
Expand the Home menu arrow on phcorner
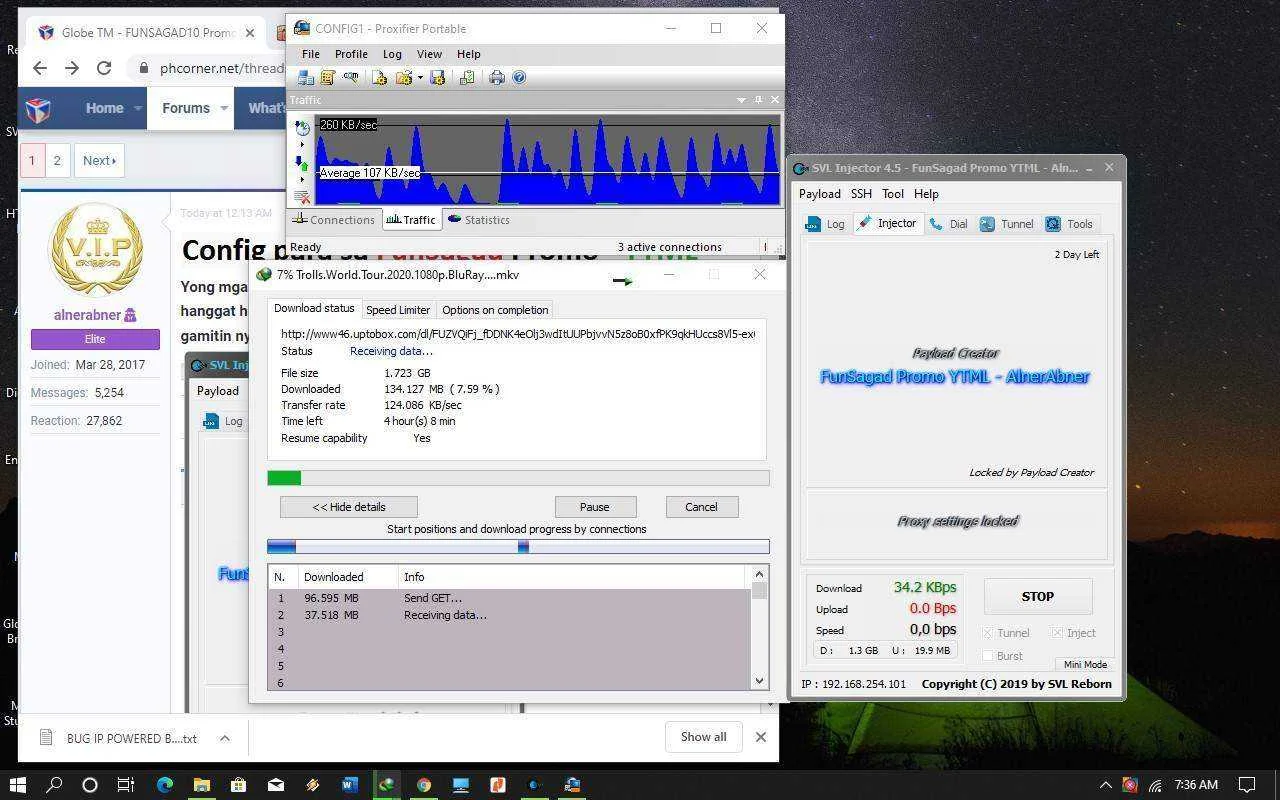coord(138,108)
